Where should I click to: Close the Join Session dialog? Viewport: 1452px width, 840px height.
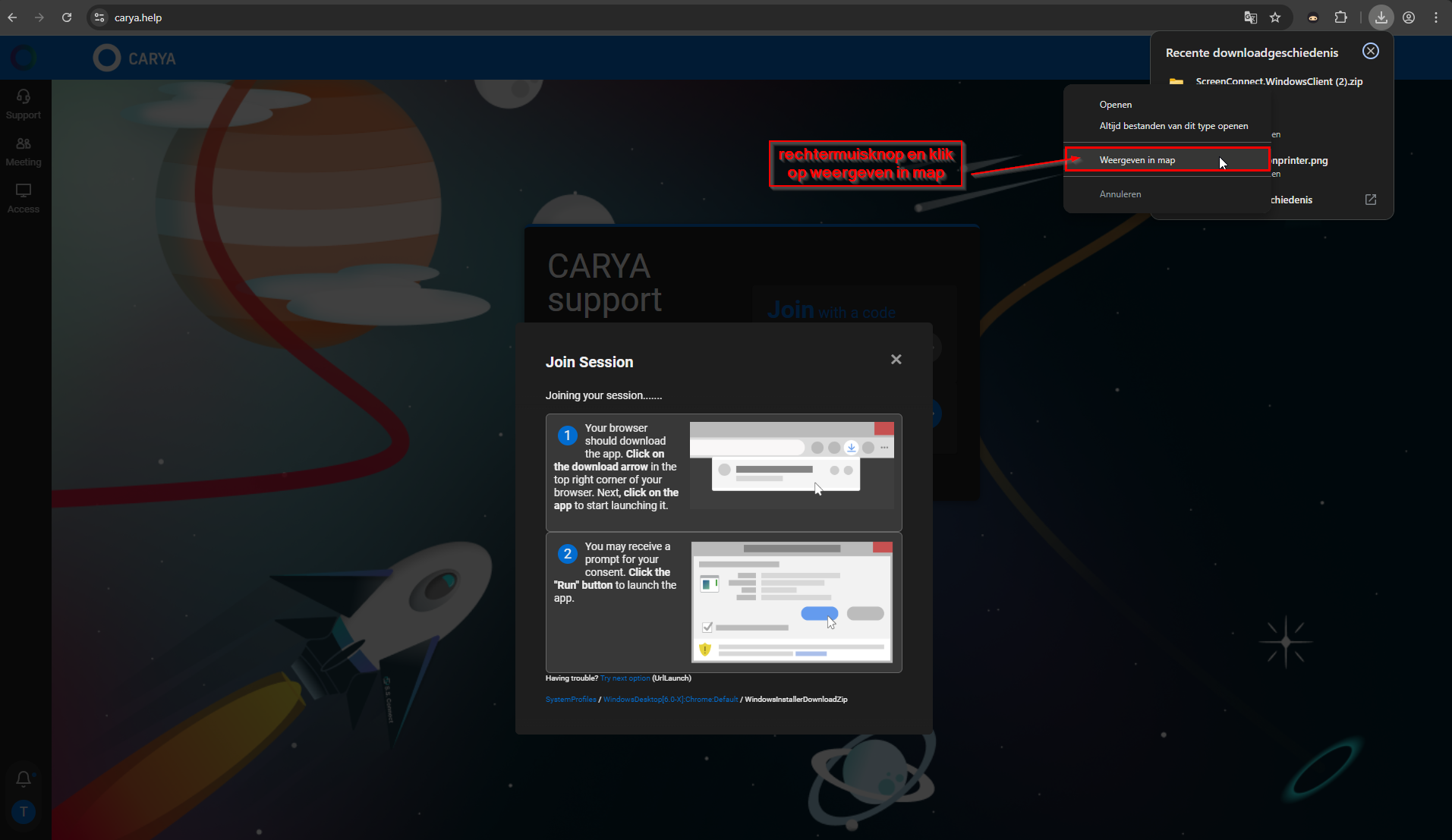click(x=896, y=360)
